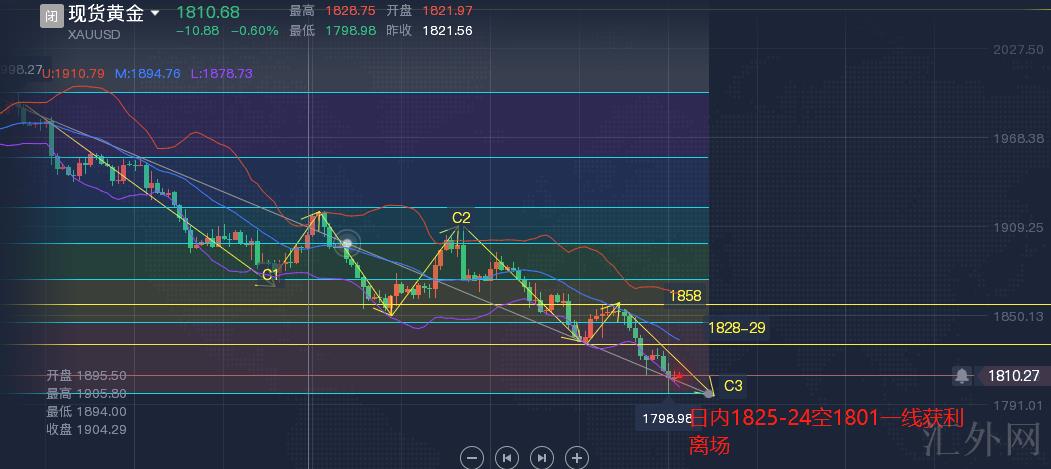
Task: Click the 1810.27 current price tag
Action: 1012,376
